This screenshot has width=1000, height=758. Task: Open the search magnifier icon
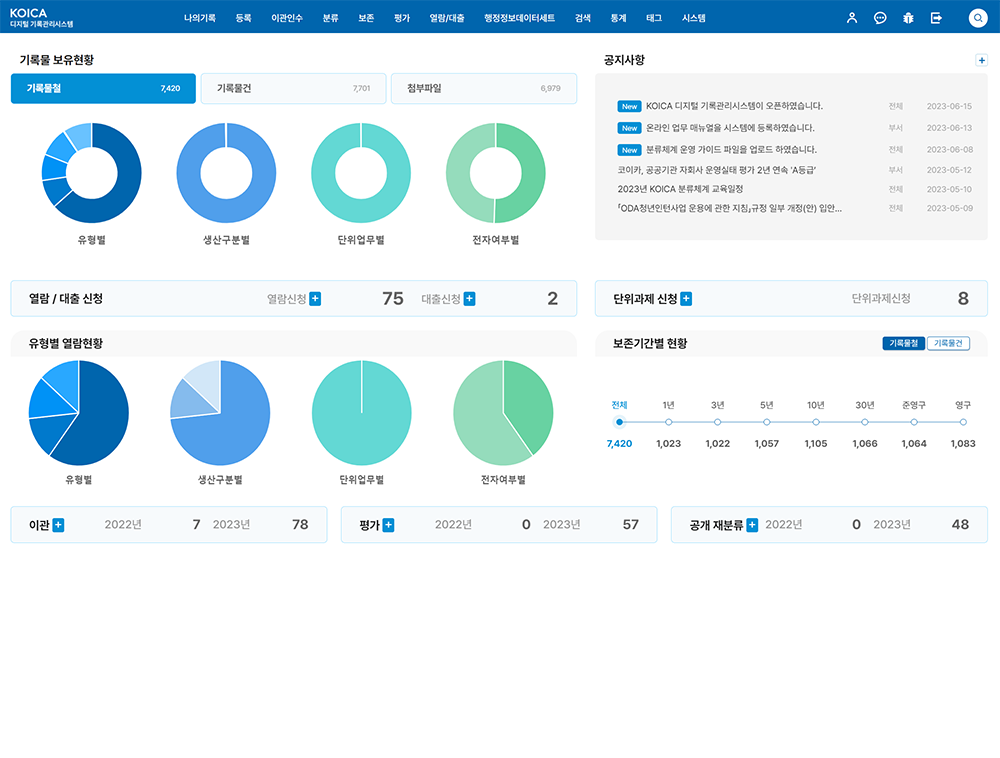978,18
